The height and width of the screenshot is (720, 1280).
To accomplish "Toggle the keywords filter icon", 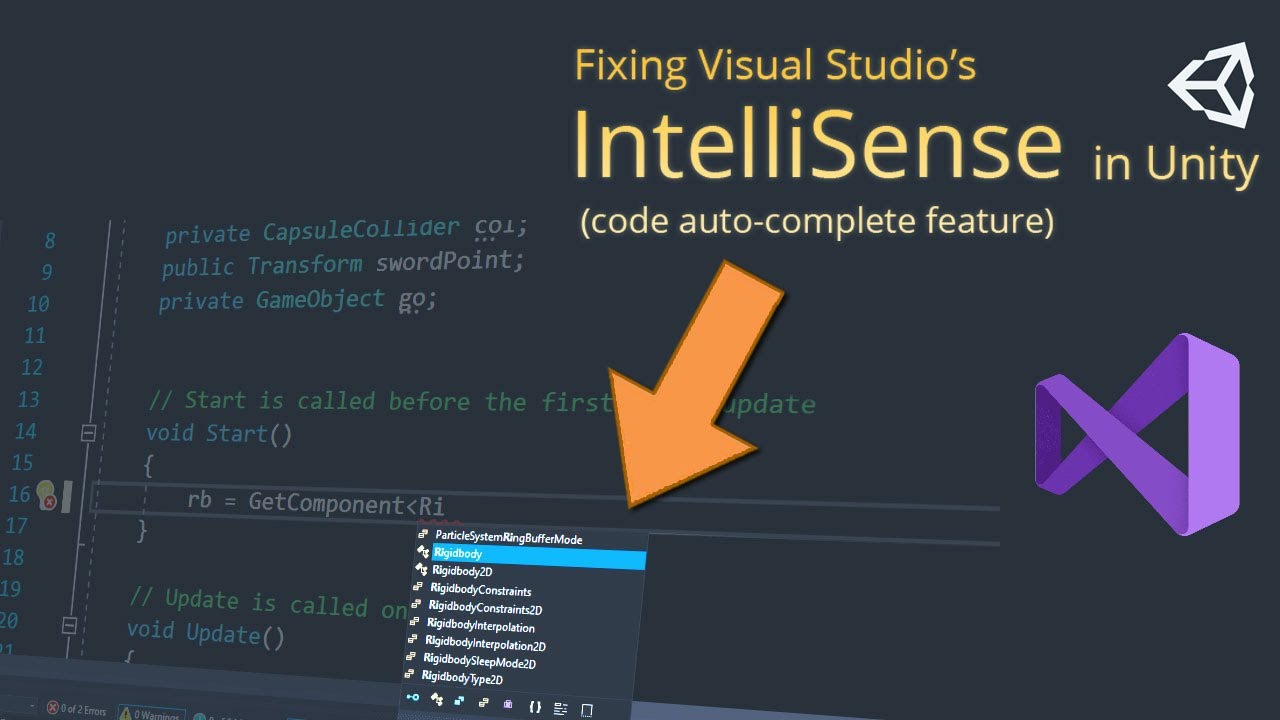I will (561, 708).
